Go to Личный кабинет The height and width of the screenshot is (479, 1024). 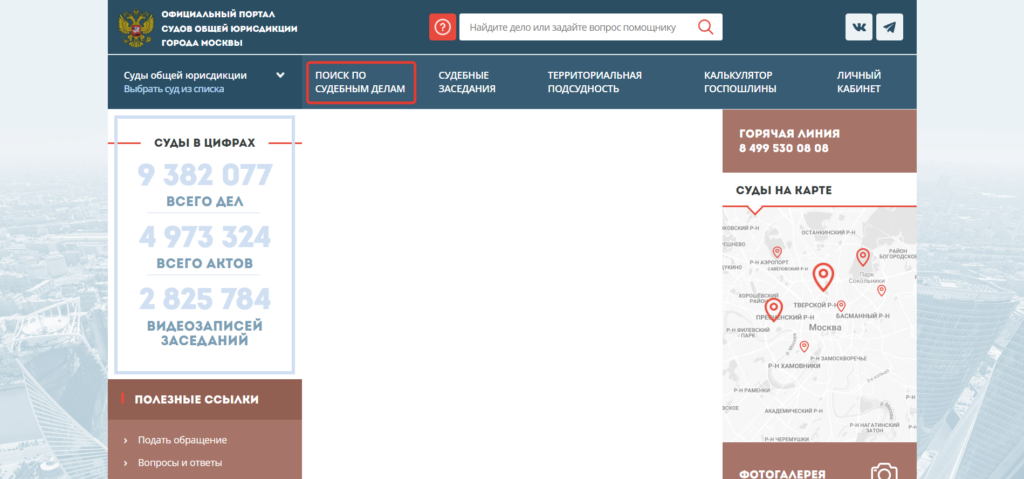(x=858, y=82)
